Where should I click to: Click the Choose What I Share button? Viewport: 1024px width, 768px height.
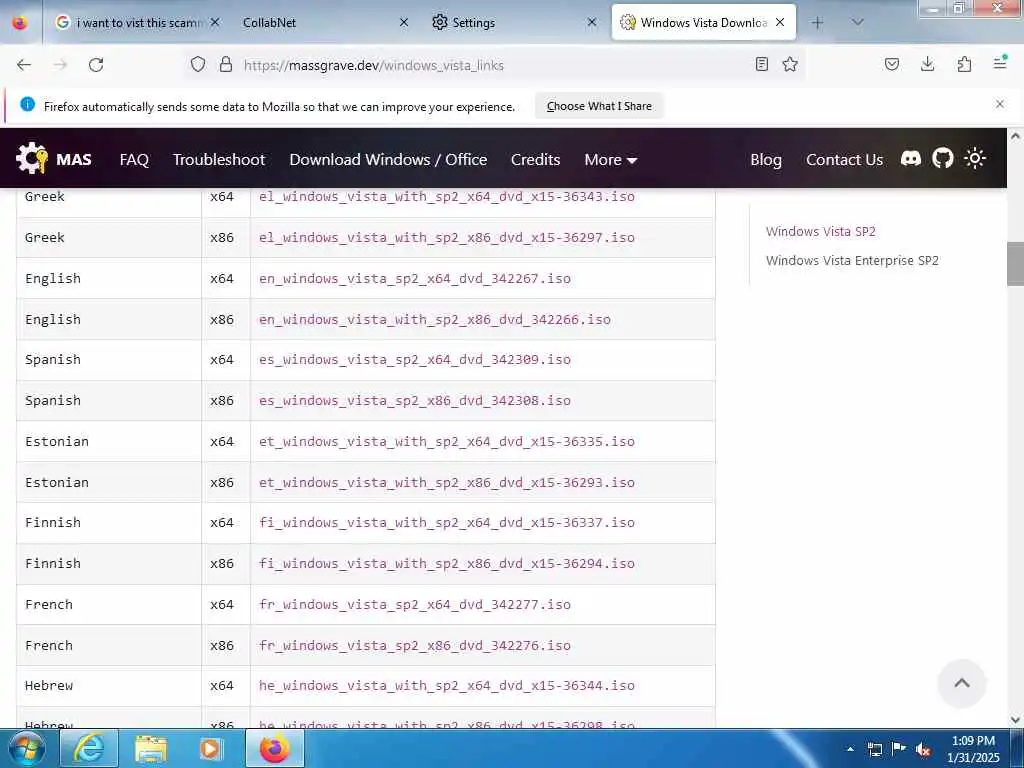(599, 106)
